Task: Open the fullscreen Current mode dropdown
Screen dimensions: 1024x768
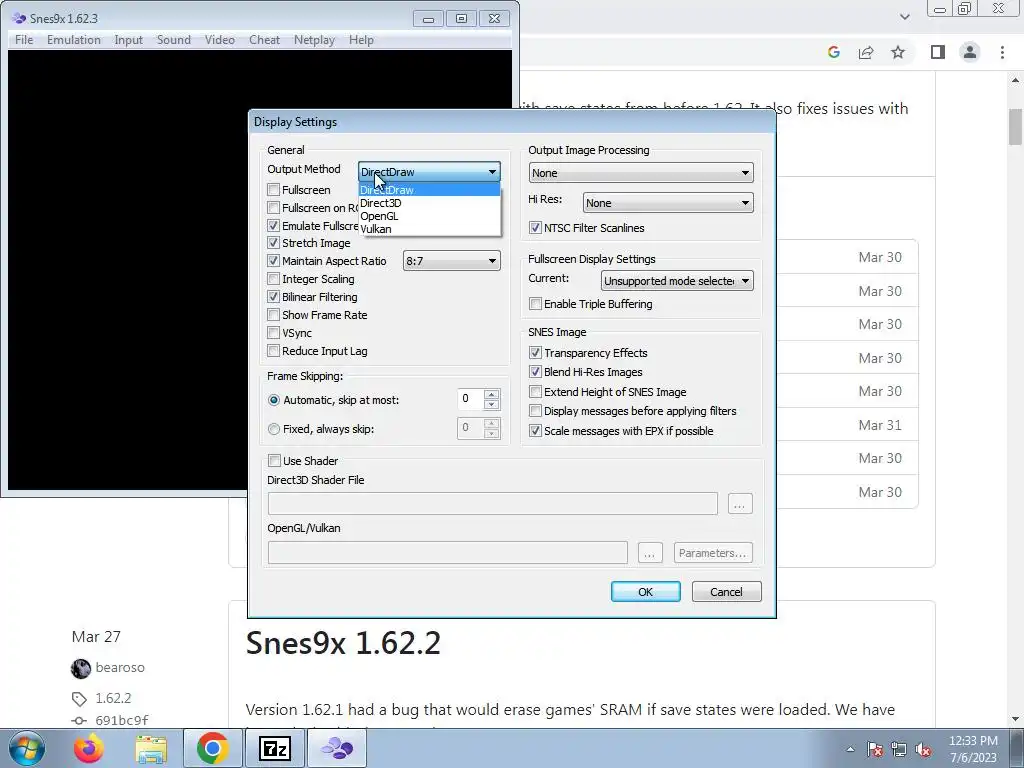Action: pyautogui.click(x=677, y=281)
